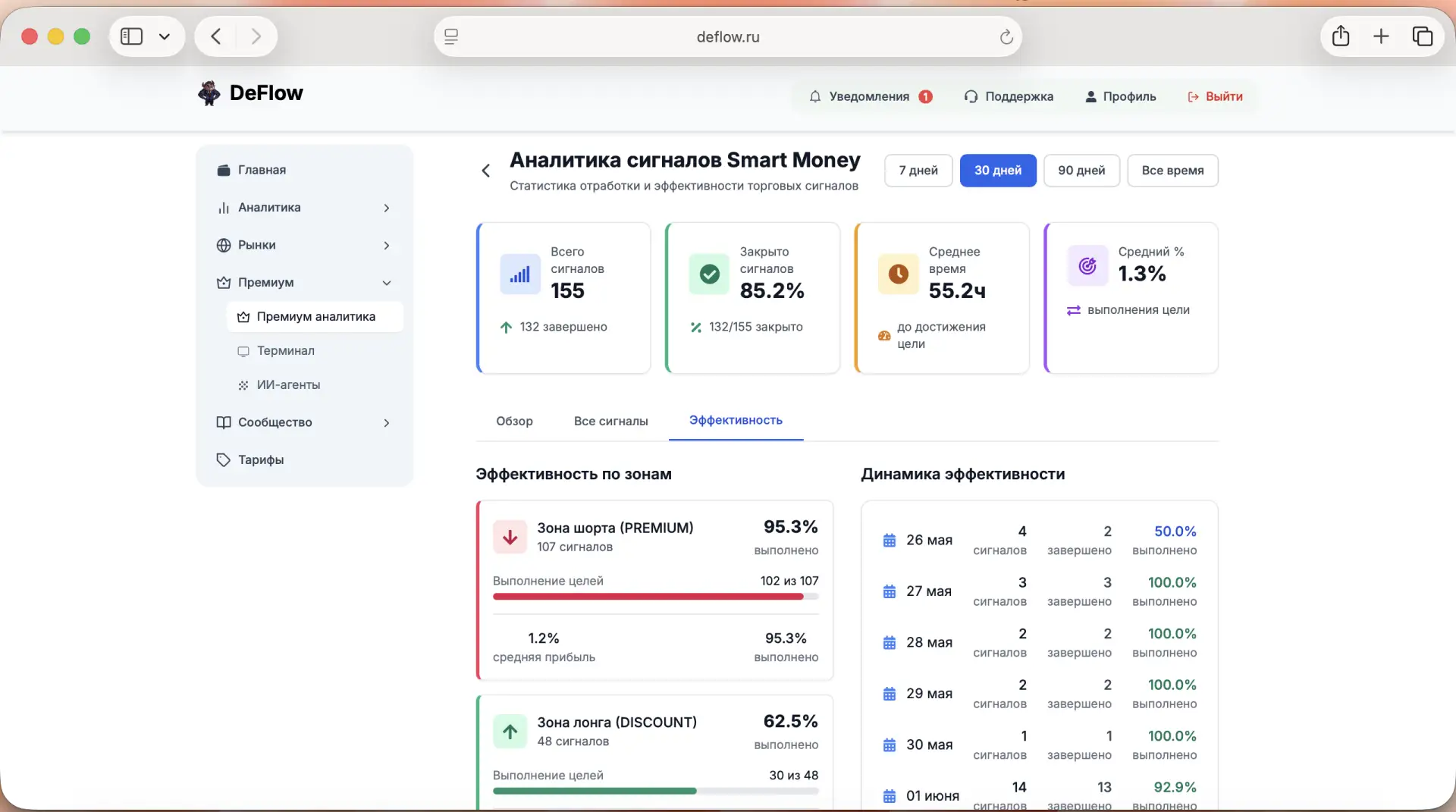
Task: Click the Главная sidebar icon
Action: (223, 170)
